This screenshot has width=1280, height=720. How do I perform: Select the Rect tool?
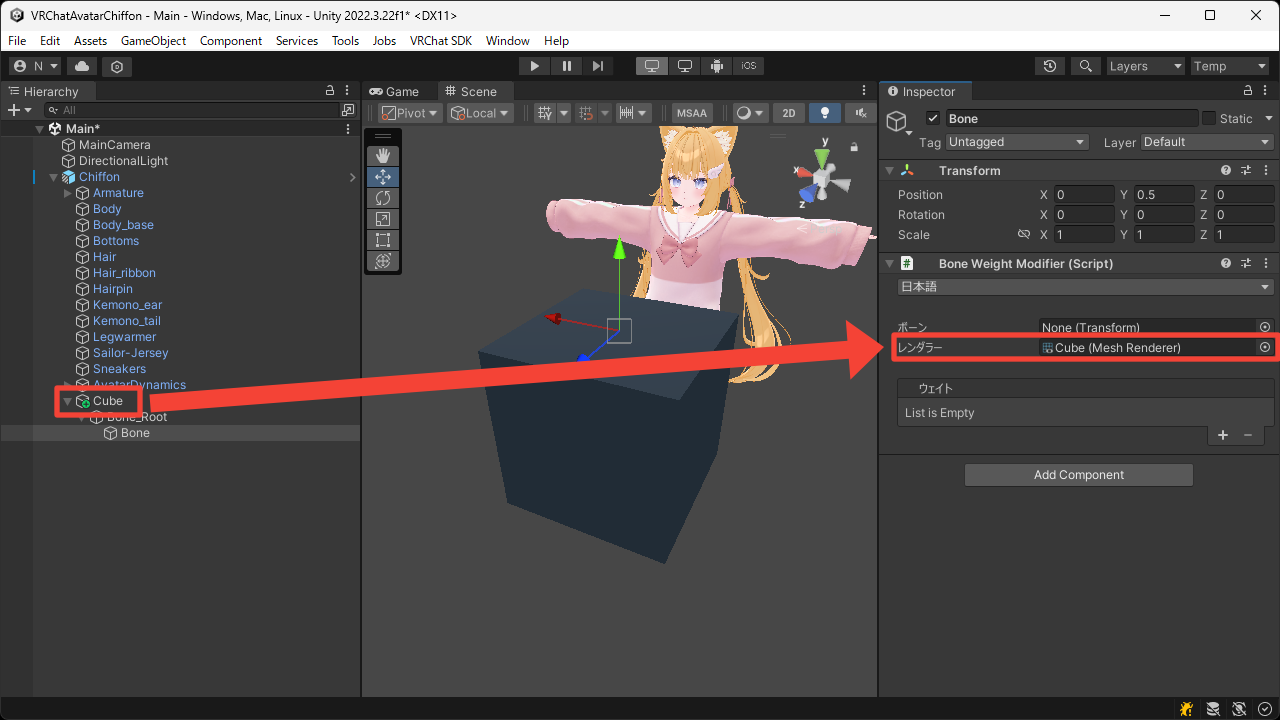pos(383,240)
